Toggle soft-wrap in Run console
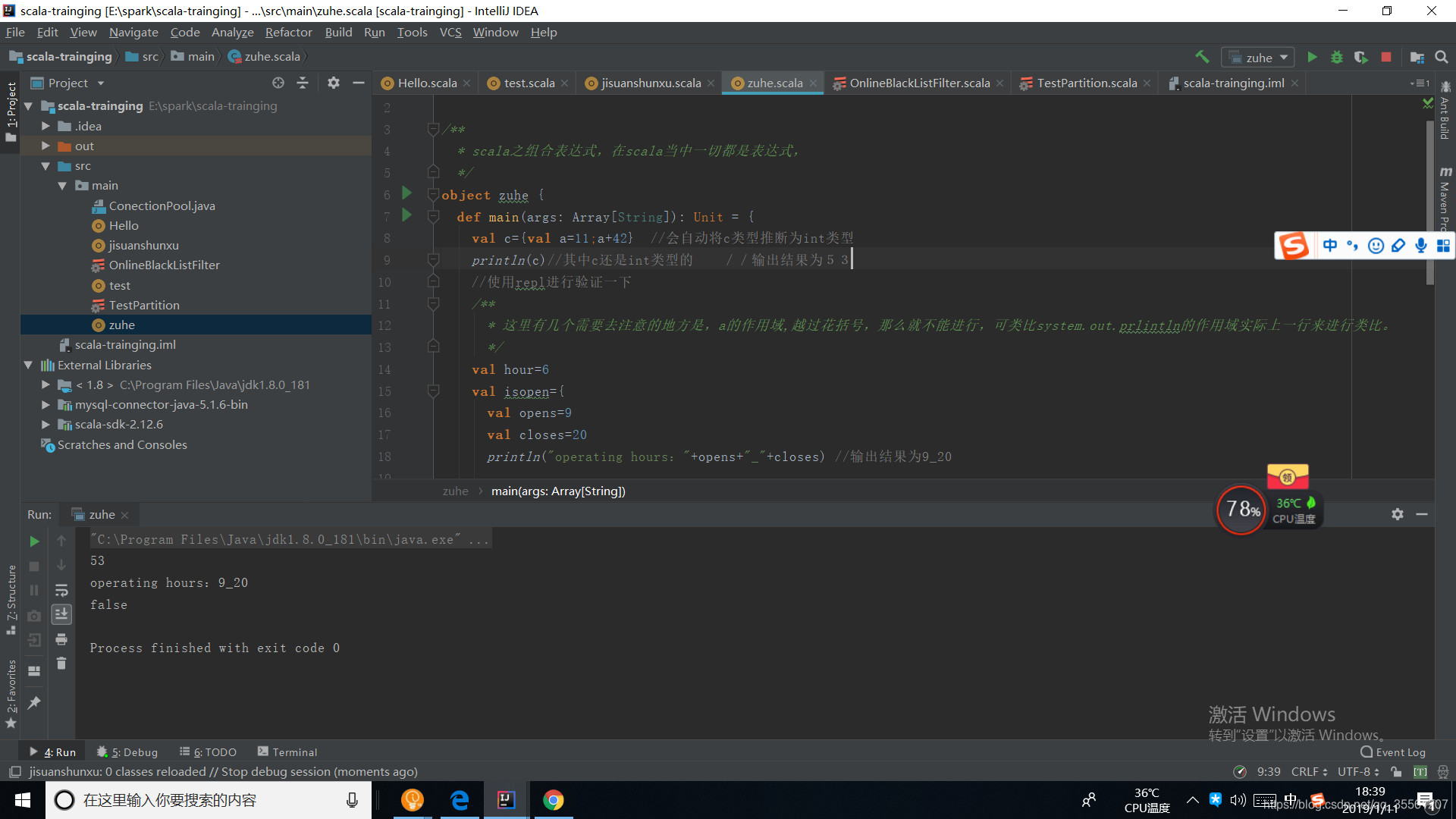Image resolution: width=1456 pixels, height=819 pixels. 61,590
